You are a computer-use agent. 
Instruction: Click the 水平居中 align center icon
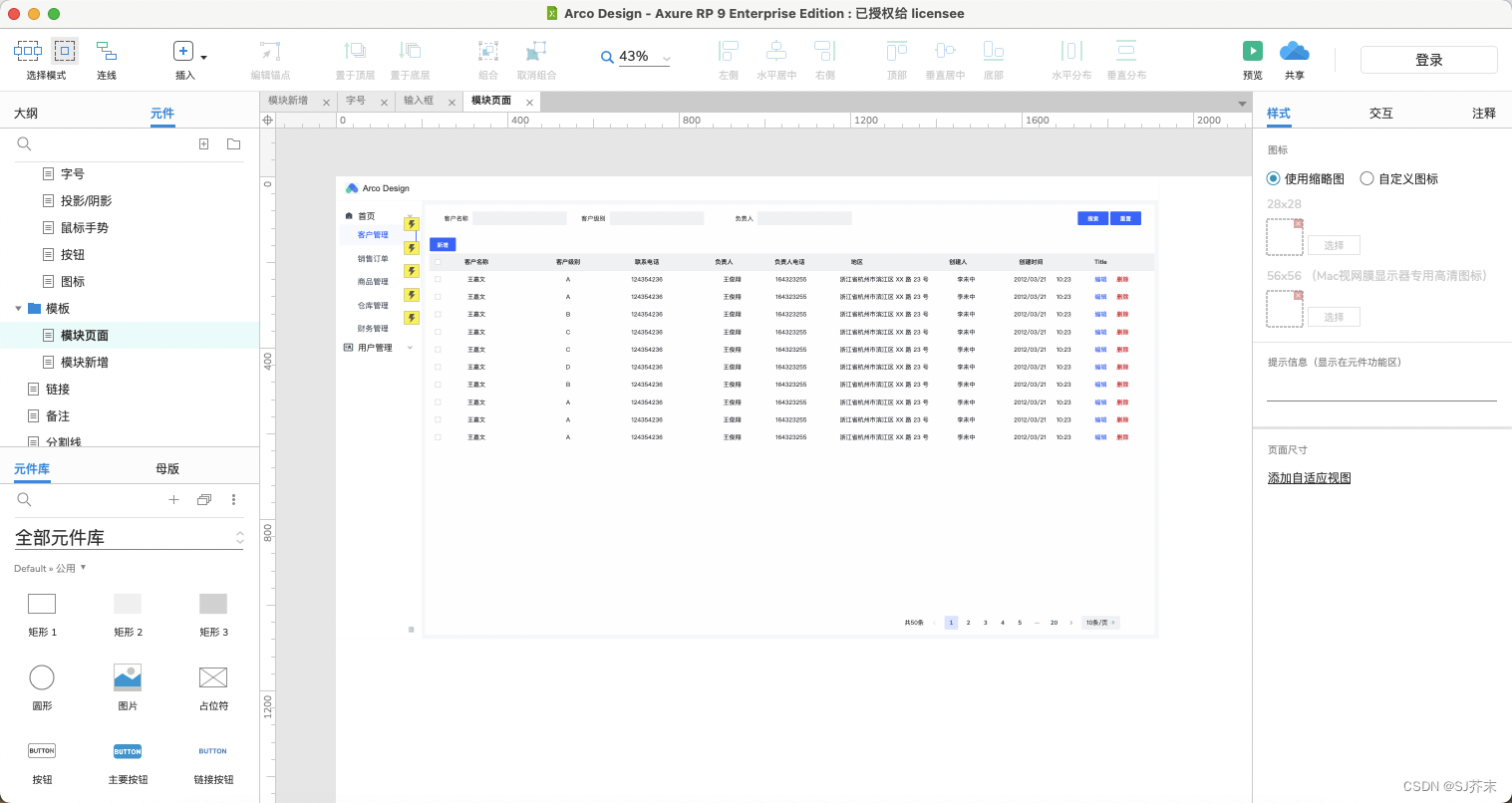point(776,51)
